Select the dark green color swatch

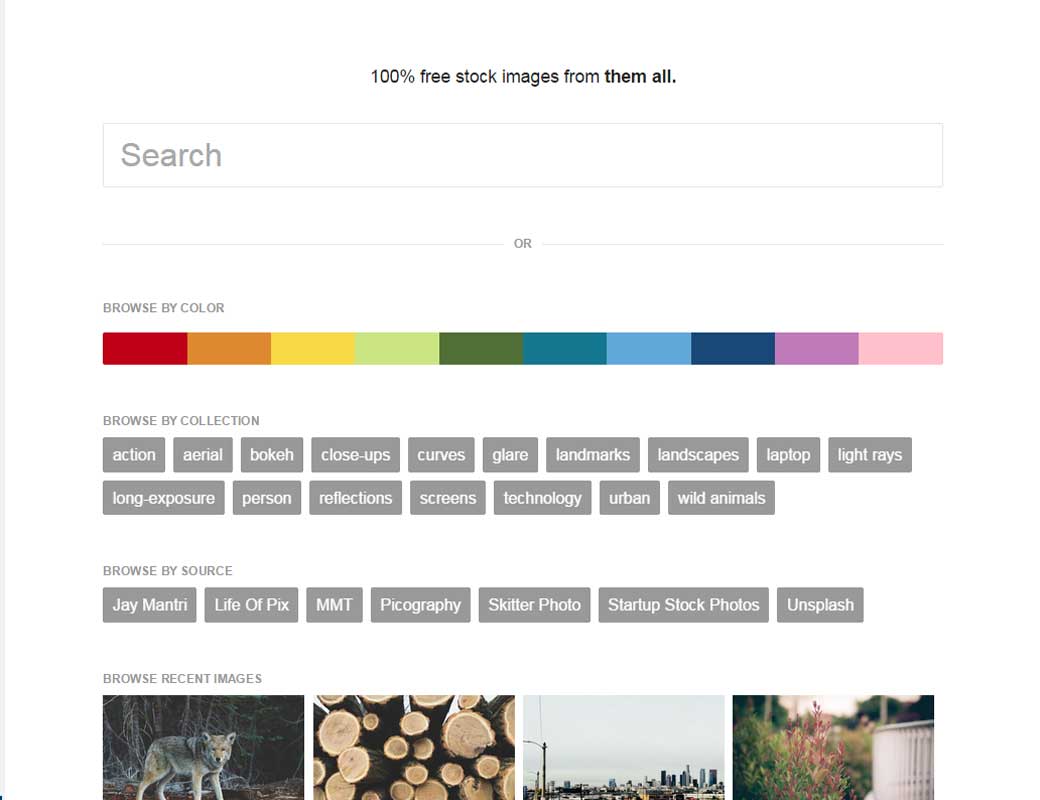[x=481, y=348]
